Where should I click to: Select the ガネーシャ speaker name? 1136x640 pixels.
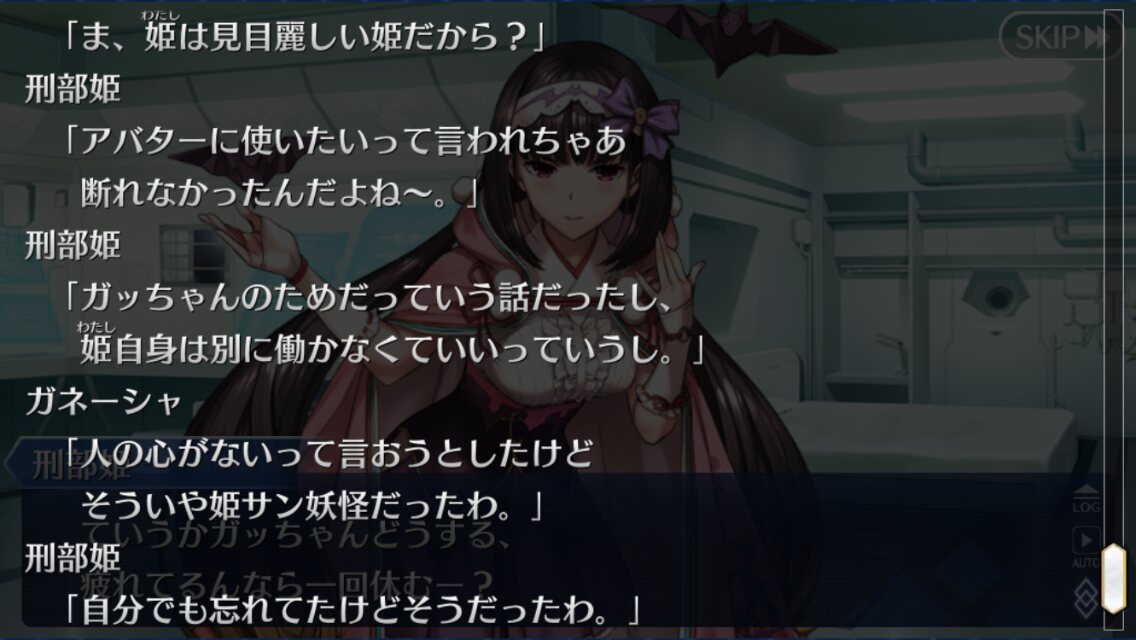103,402
